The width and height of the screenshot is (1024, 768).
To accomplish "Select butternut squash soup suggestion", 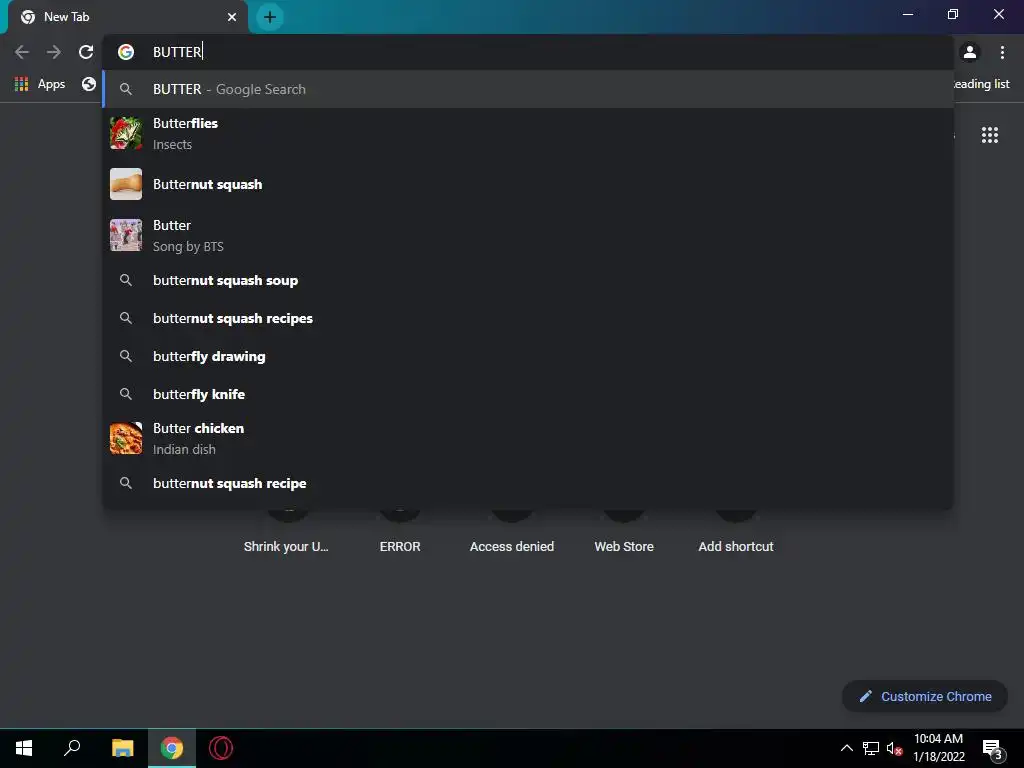I will 528,280.
